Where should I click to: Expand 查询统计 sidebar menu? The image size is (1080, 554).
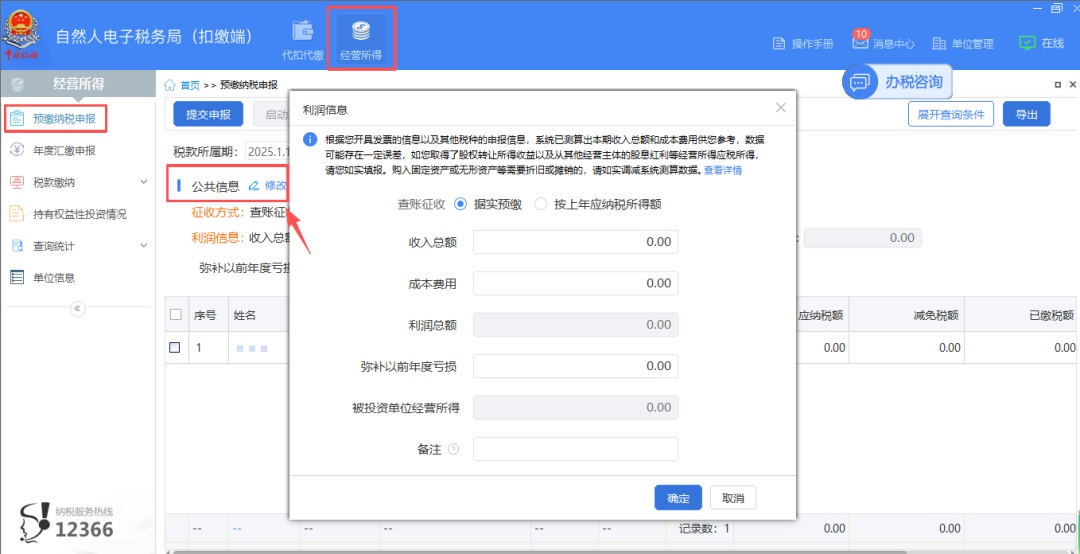coord(143,246)
